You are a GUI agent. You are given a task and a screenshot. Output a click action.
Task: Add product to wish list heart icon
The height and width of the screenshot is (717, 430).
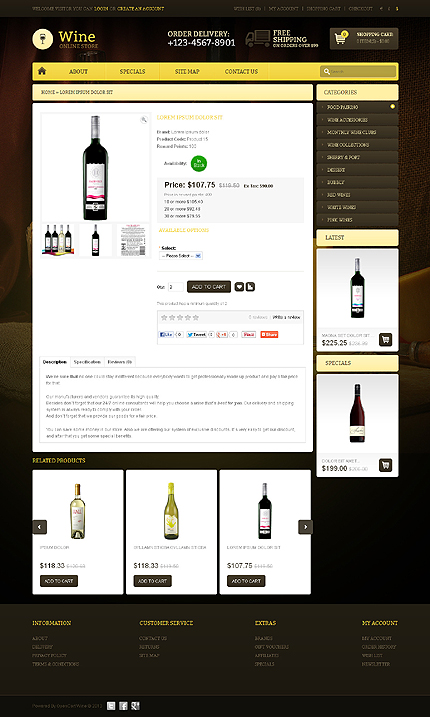pyautogui.click(x=239, y=287)
